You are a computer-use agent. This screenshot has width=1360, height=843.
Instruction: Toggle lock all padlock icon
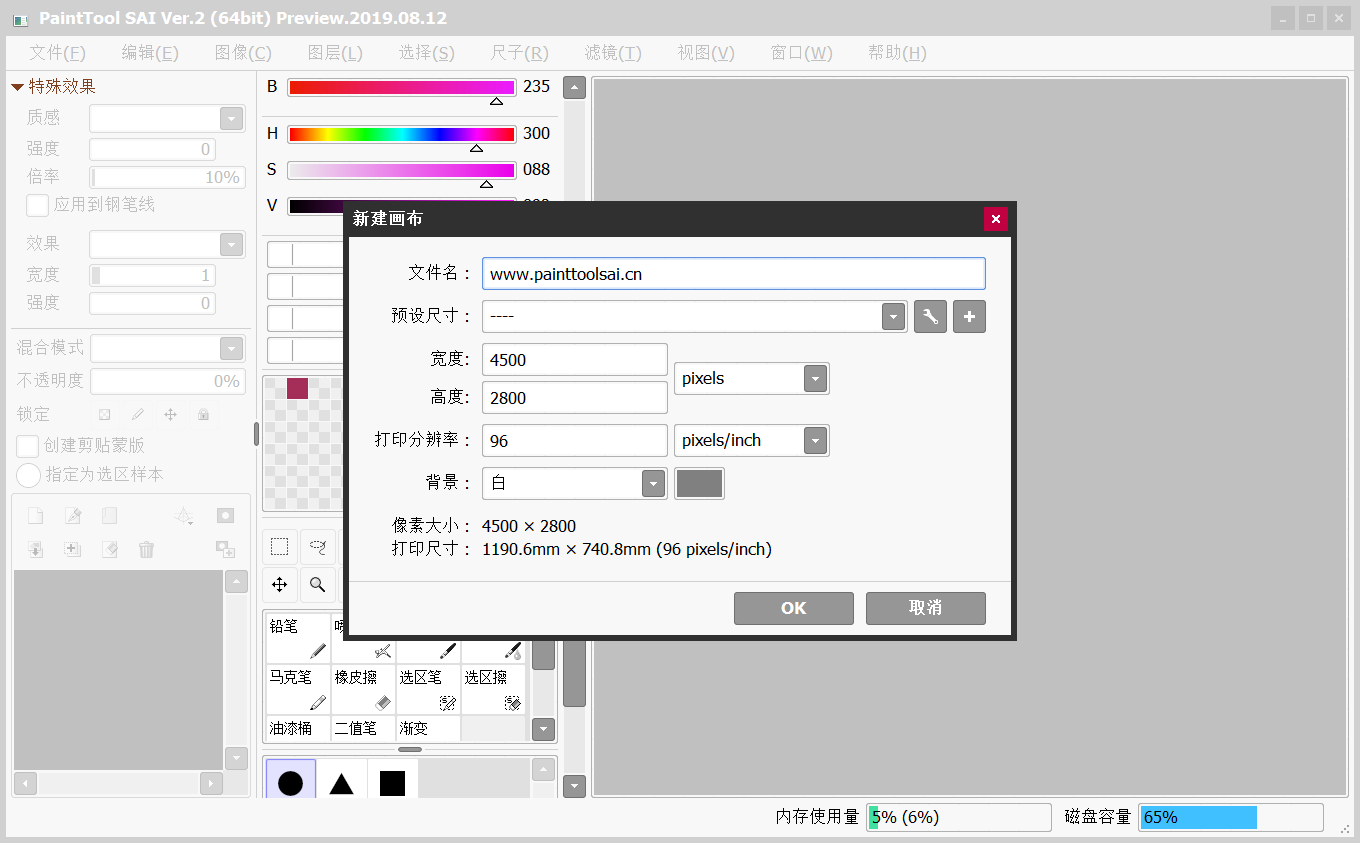point(203,414)
